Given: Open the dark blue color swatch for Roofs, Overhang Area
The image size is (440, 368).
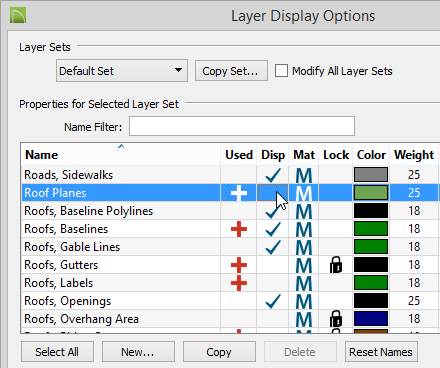Looking at the screenshot, I should pos(371,319).
